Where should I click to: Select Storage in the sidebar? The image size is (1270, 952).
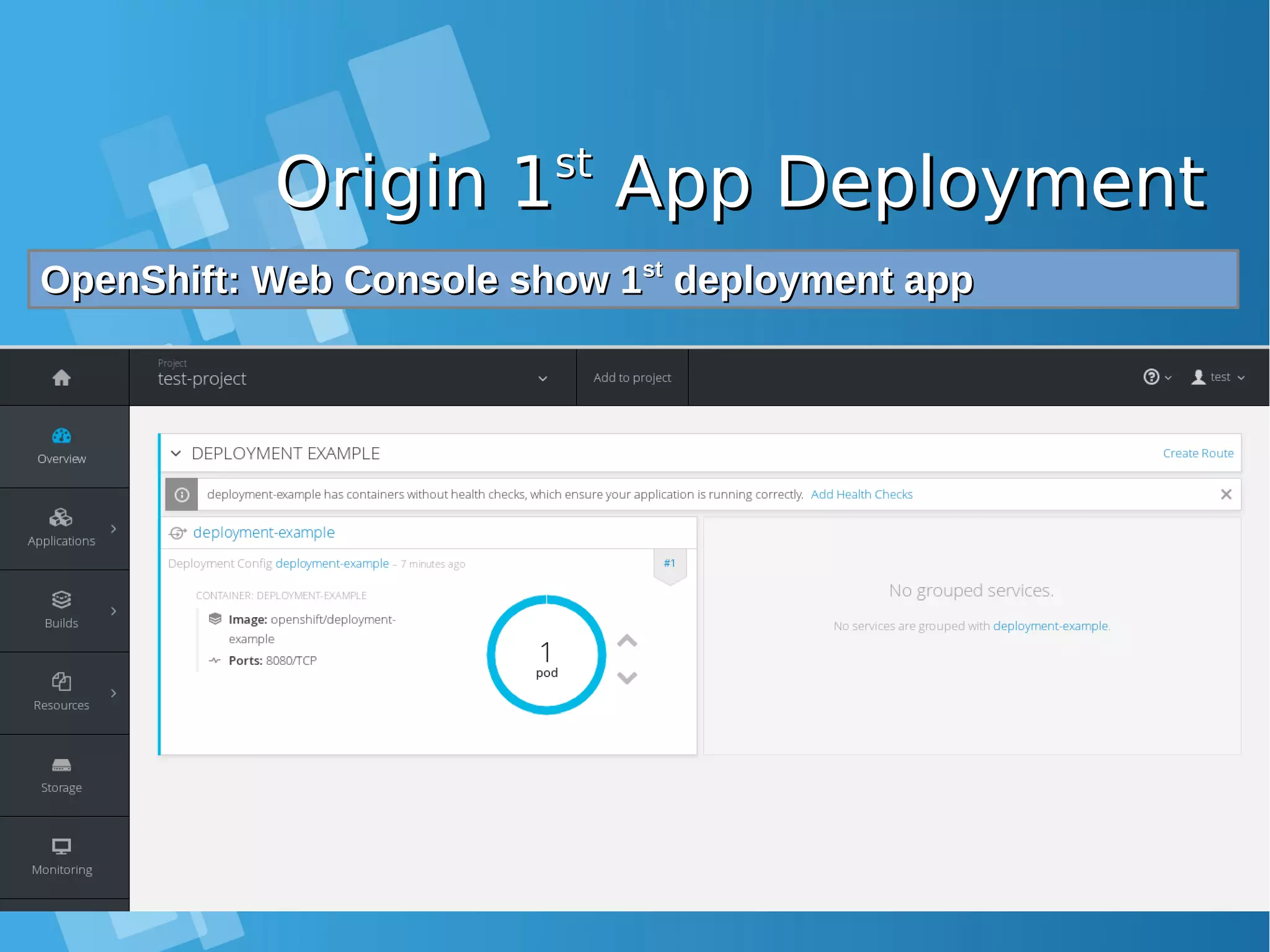pyautogui.click(x=64, y=776)
